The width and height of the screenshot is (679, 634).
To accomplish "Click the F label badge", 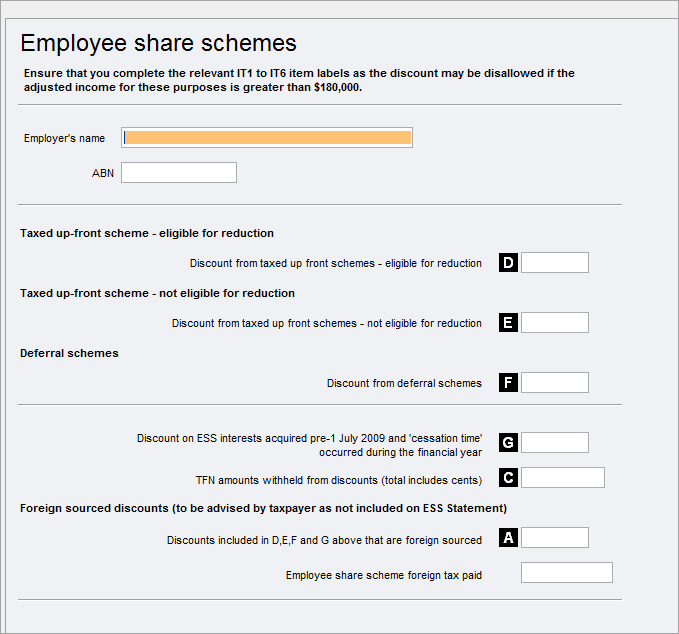I will (x=508, y=383).
